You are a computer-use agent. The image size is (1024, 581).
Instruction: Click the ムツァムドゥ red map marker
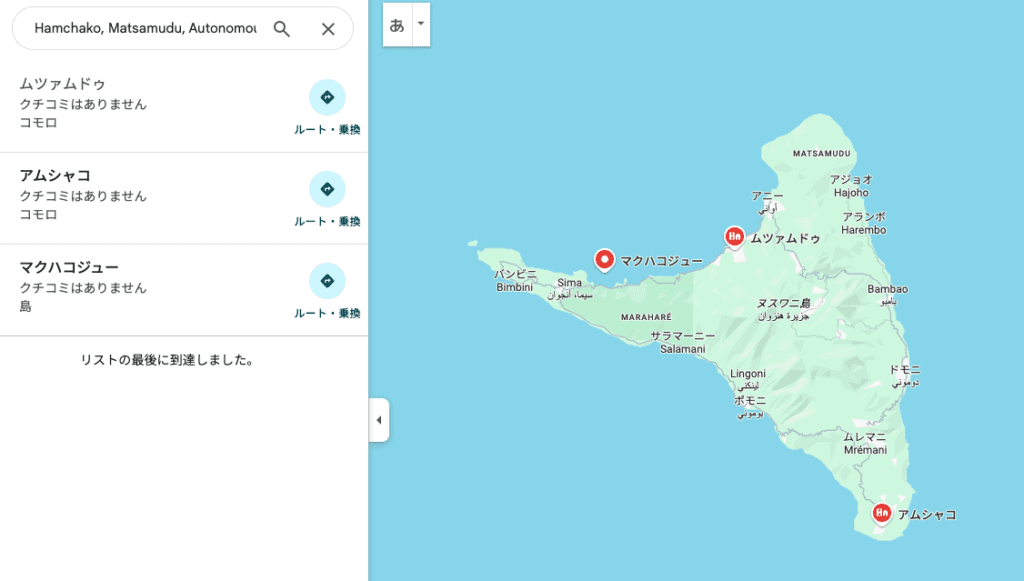pos(735,237)
